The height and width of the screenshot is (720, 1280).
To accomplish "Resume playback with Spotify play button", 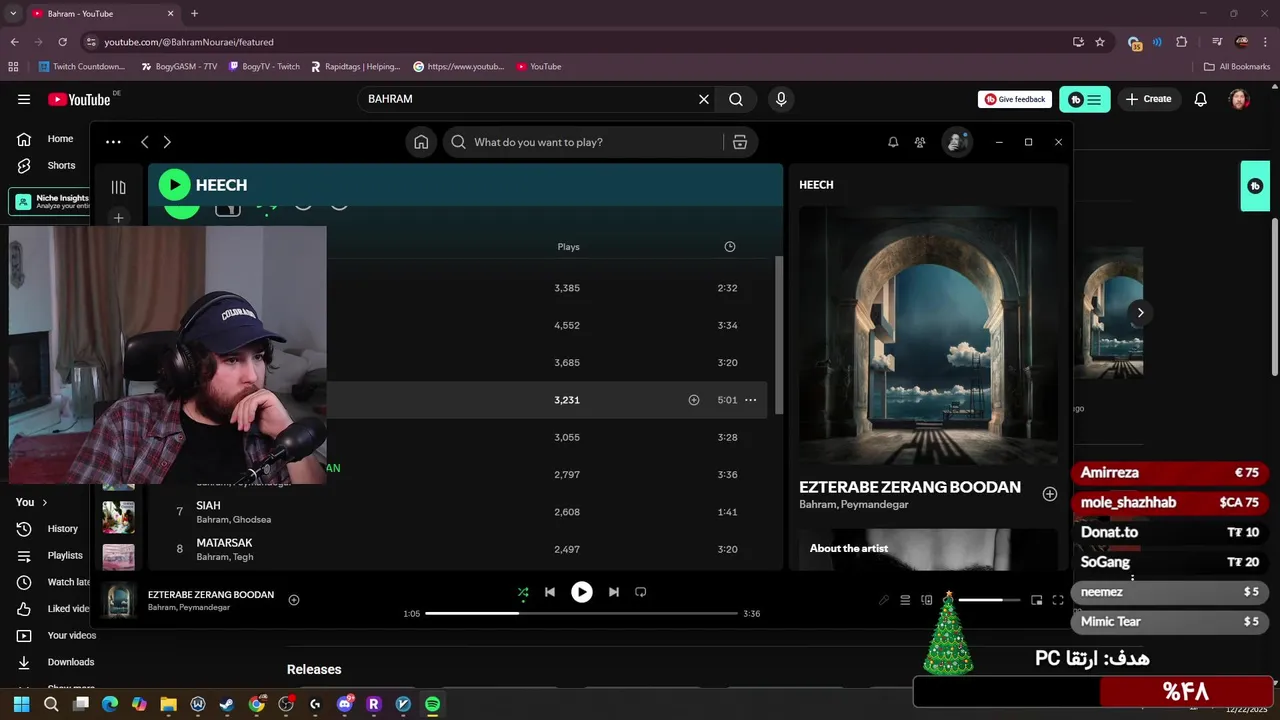I will point(581,592).
